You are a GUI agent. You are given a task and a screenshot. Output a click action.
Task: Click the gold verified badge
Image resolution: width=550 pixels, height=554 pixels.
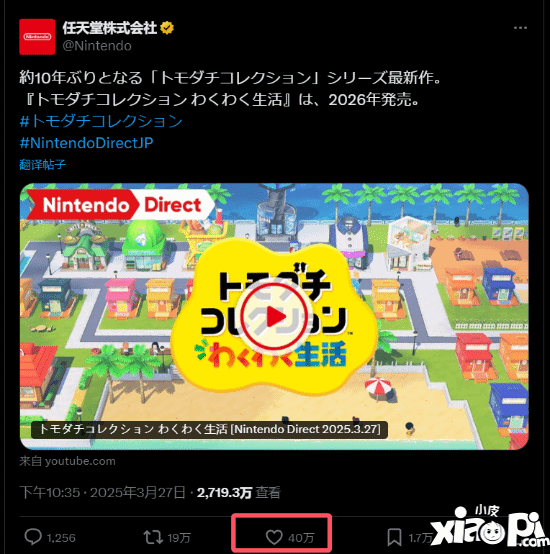click(167, 28)
